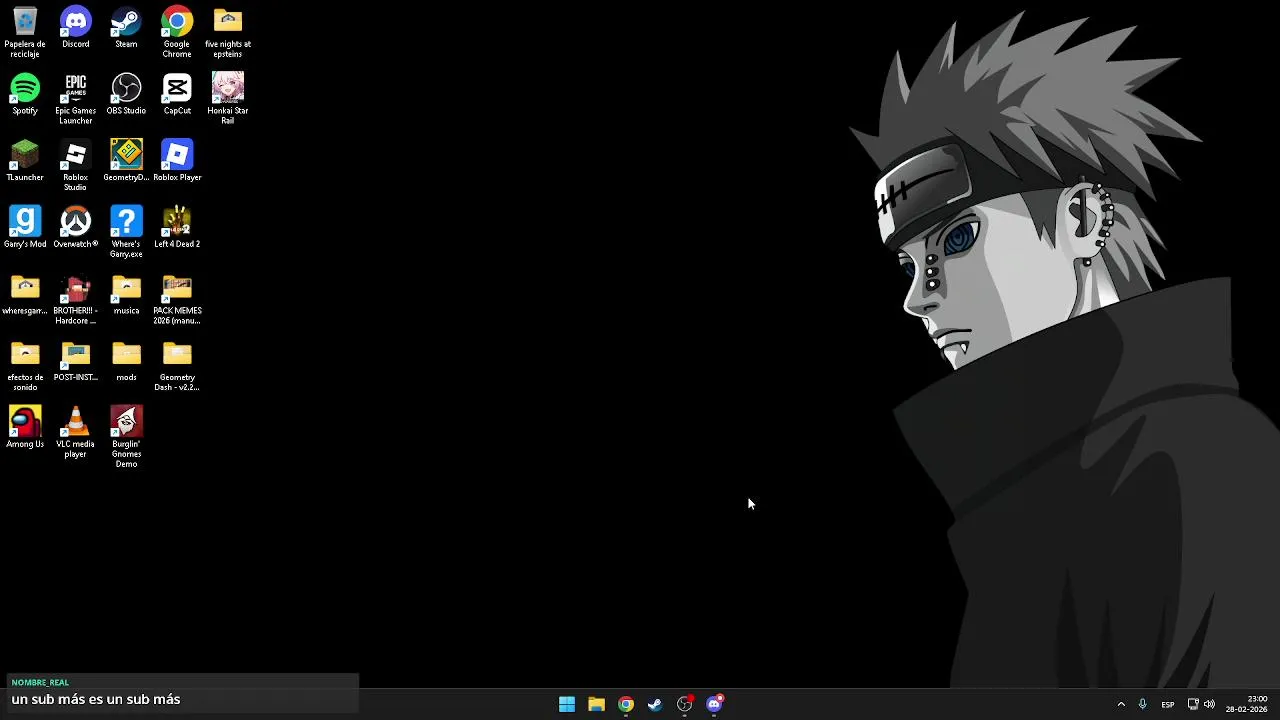Image resolution: width=1280 pixels, height=720 pixels.
Task: Click the microphone icon in the system tray
Action: [x=1142, y=704]
